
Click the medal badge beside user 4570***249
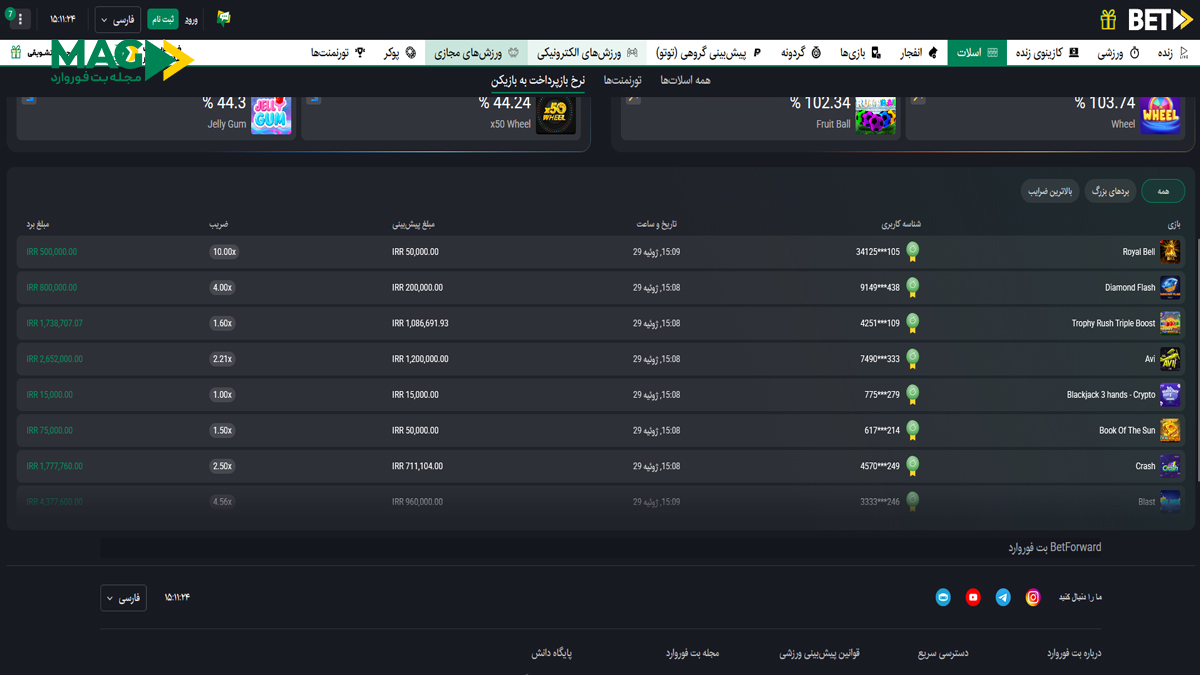coord(912,466)
